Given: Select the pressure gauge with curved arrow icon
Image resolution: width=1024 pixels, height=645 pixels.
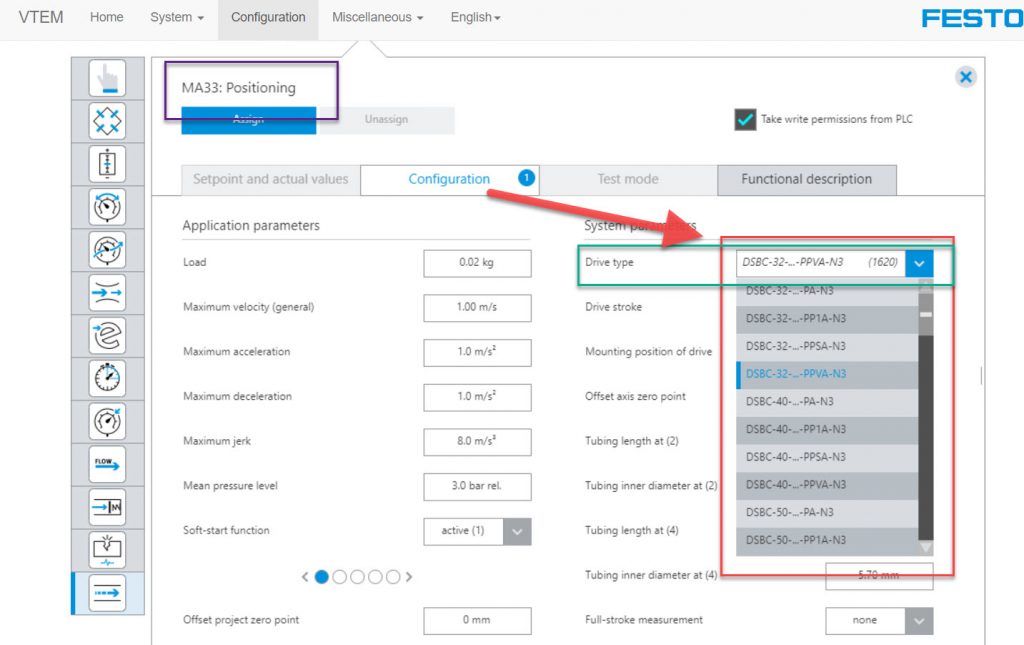Looking at the screenshot, I should click(107, 207).
